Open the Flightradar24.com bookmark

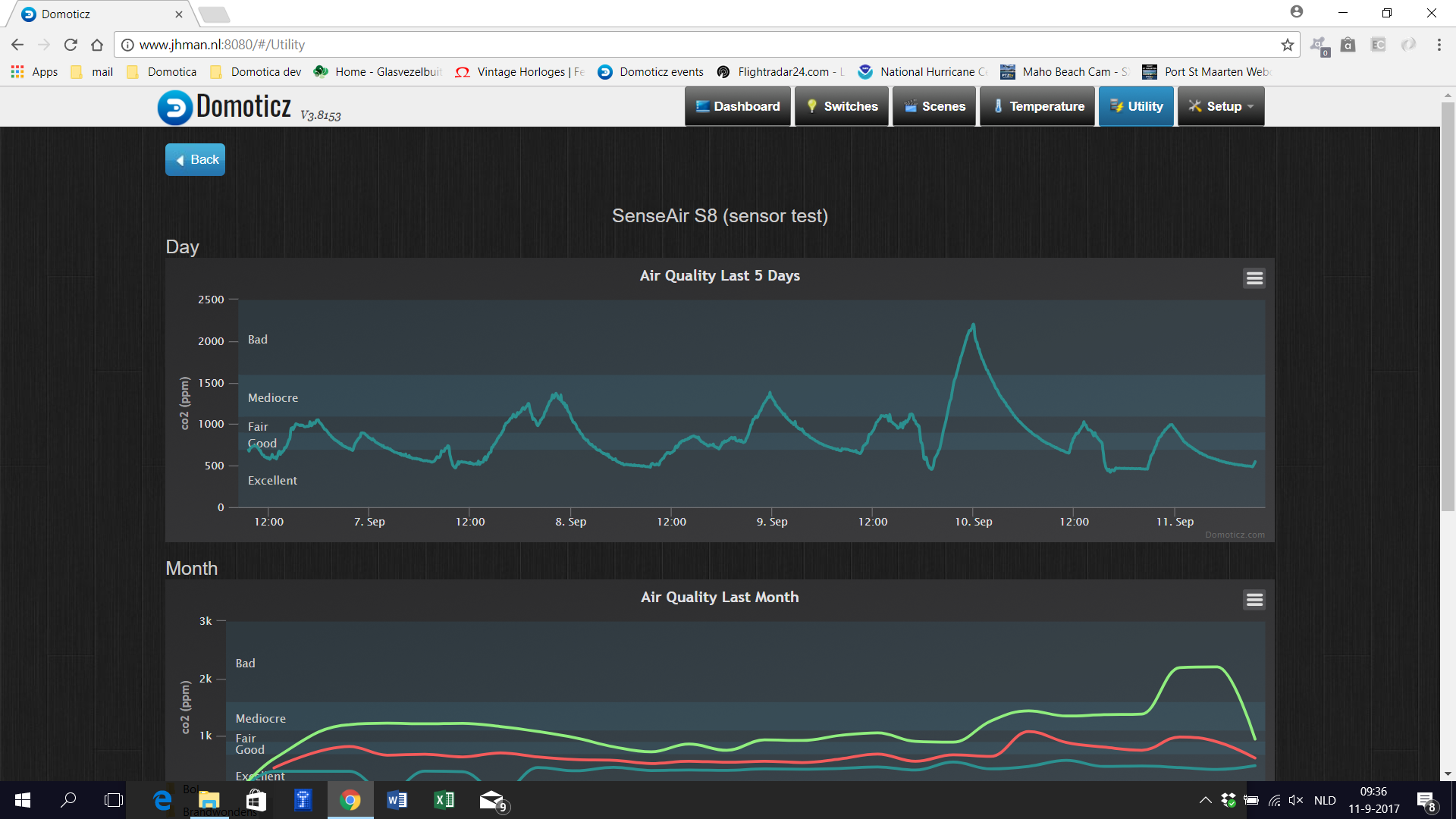781,71
